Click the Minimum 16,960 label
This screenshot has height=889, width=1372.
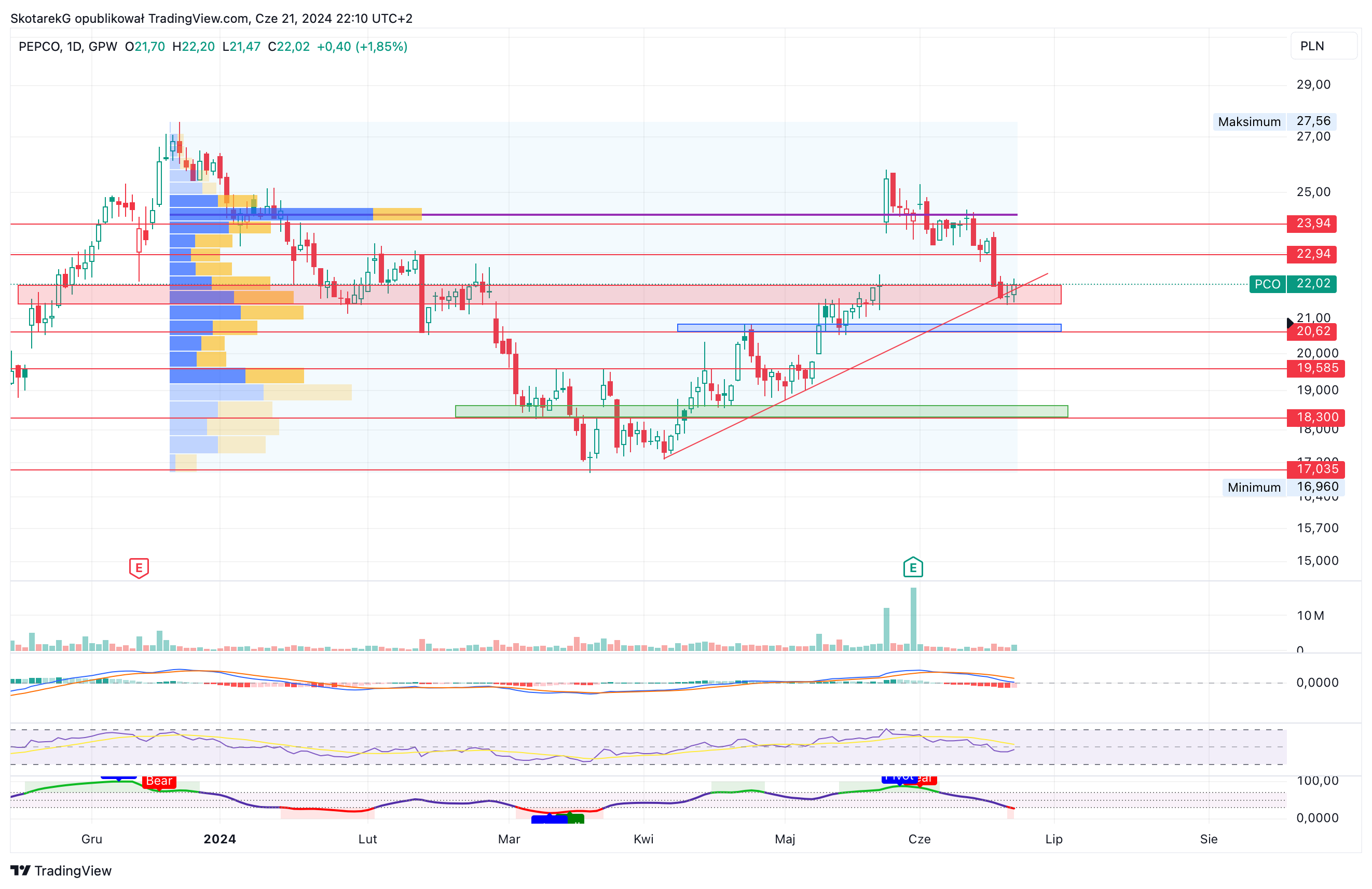point(1283,487)
